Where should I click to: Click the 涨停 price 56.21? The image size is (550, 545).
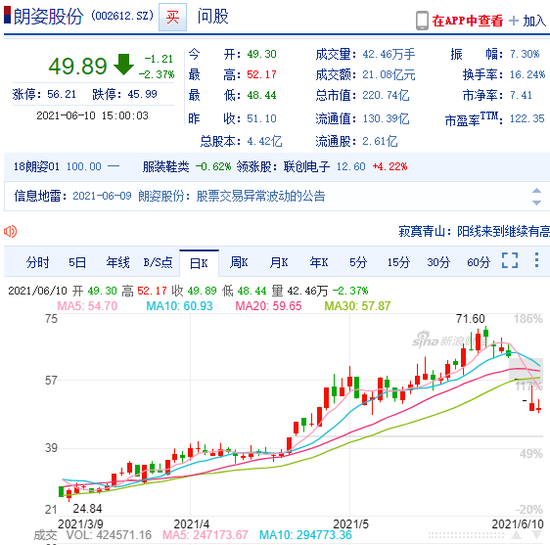click(x=61, y=94)
